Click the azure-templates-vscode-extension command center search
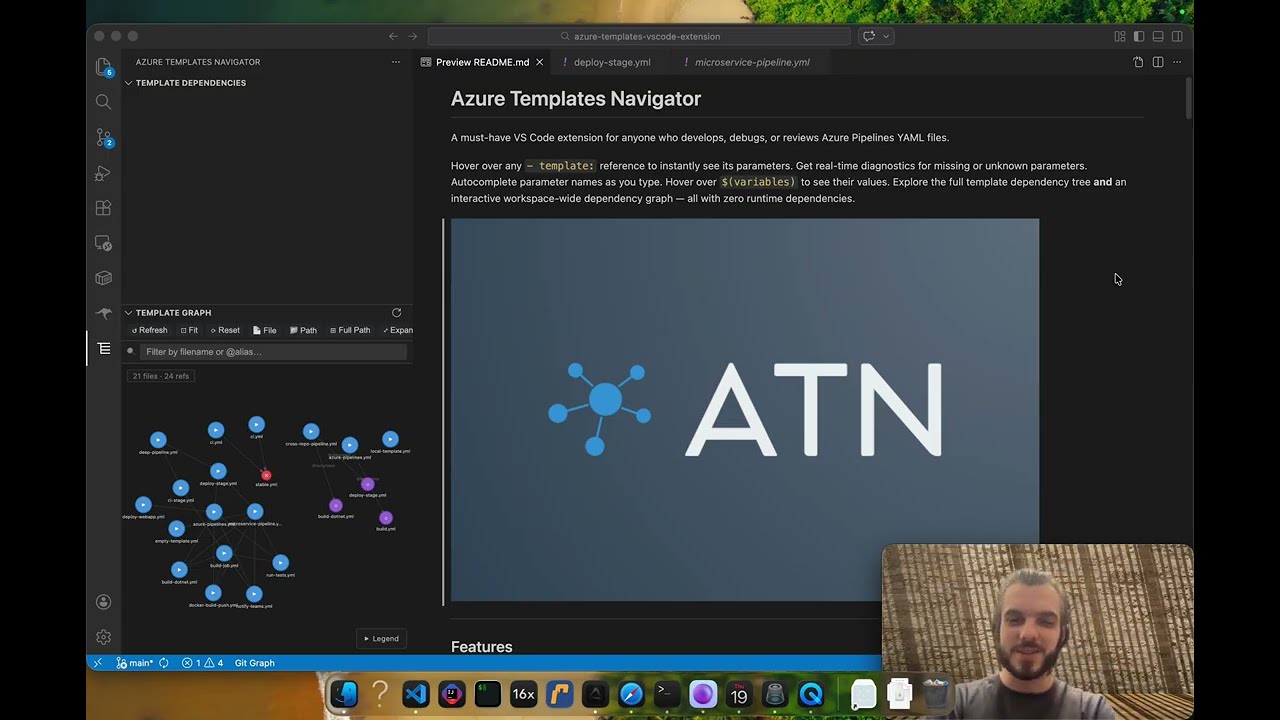 (640, 36)
